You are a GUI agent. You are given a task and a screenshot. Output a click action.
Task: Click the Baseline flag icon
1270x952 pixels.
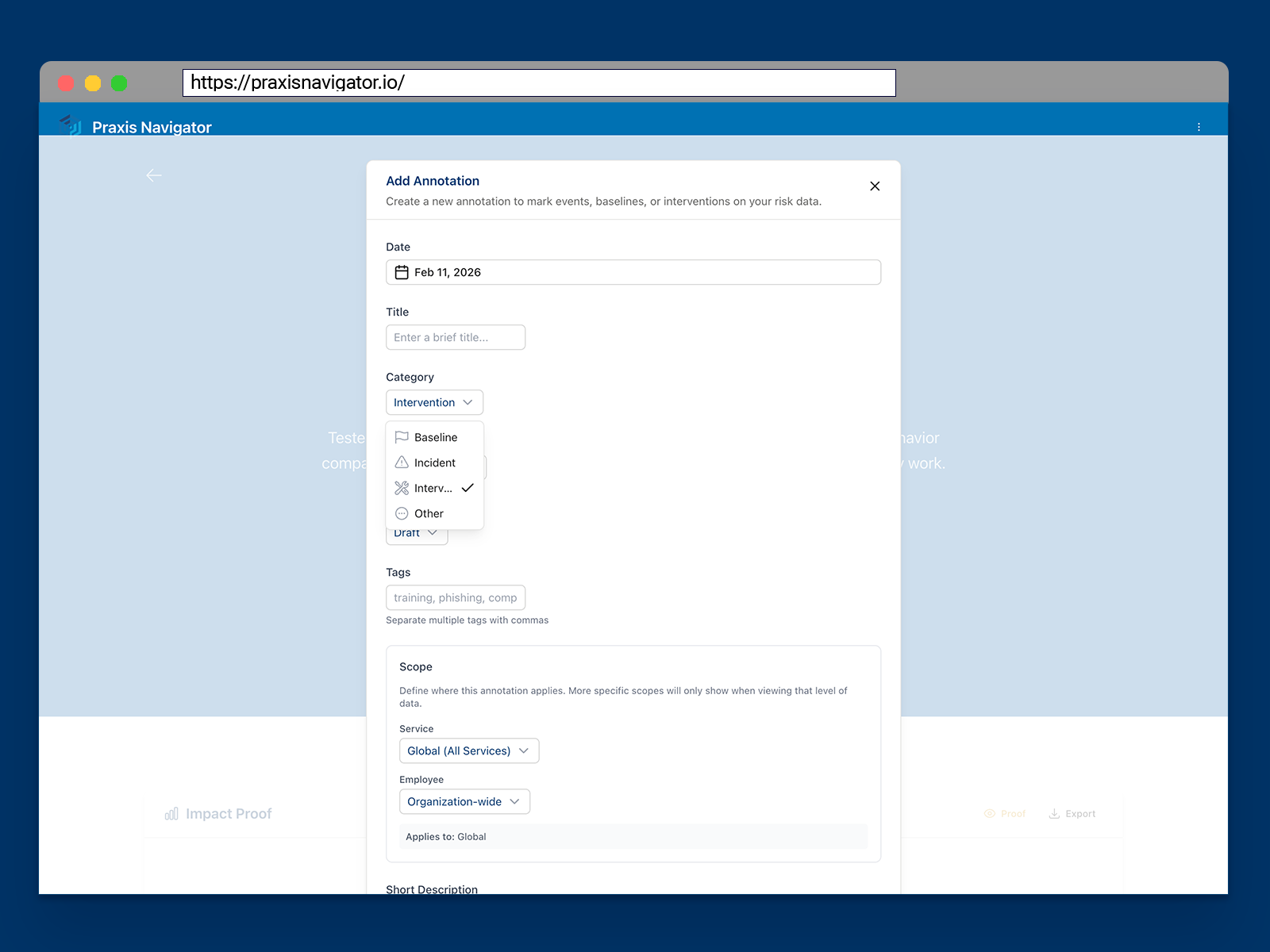[x=402, y=437]
